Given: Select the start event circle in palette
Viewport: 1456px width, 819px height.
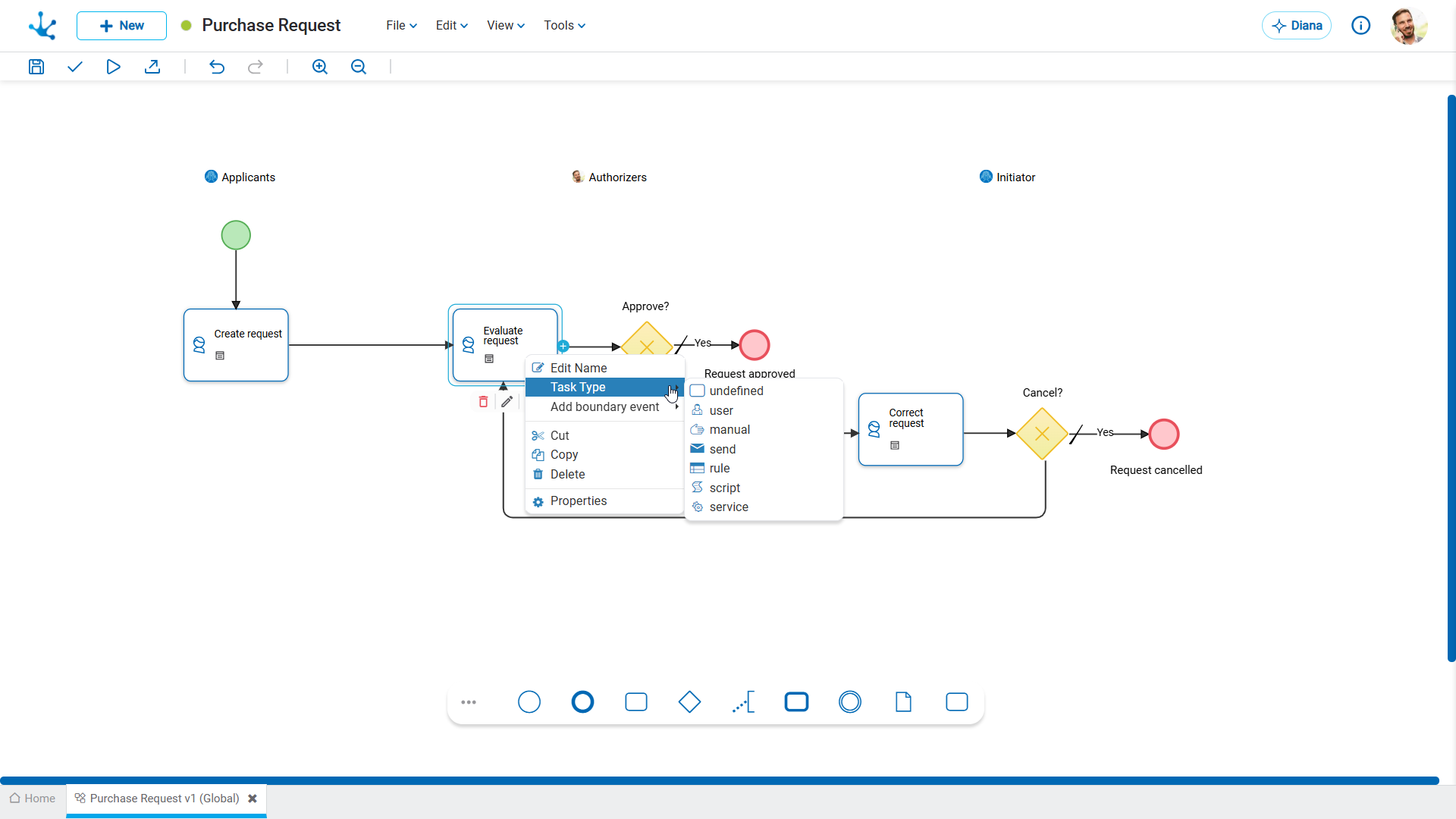Looking at the screenshot, I should 529,702.
